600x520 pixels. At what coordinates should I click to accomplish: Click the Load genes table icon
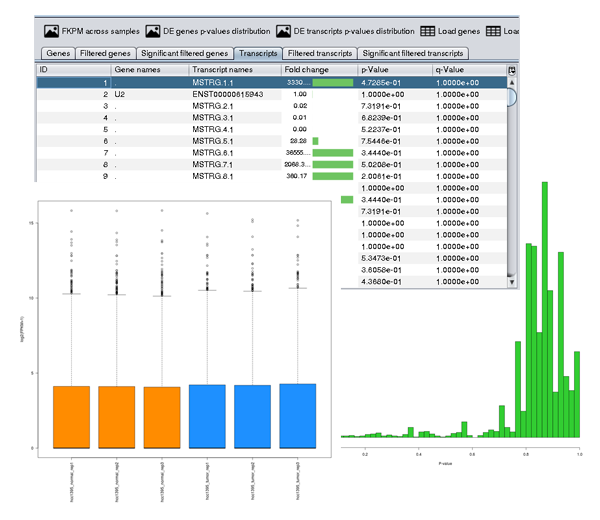coord(426,32)
